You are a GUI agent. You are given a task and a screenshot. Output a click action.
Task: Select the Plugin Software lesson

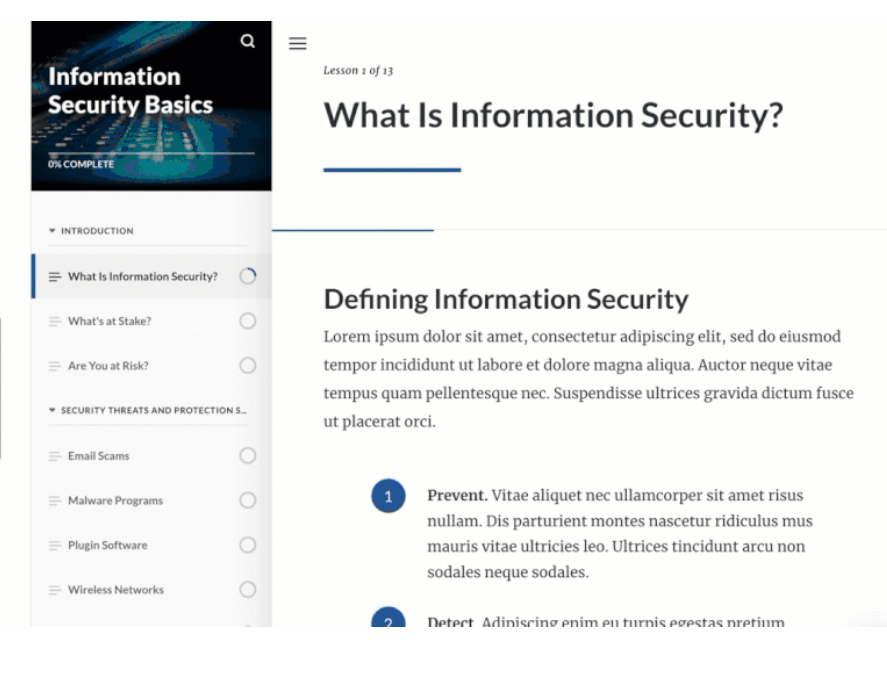152,545
